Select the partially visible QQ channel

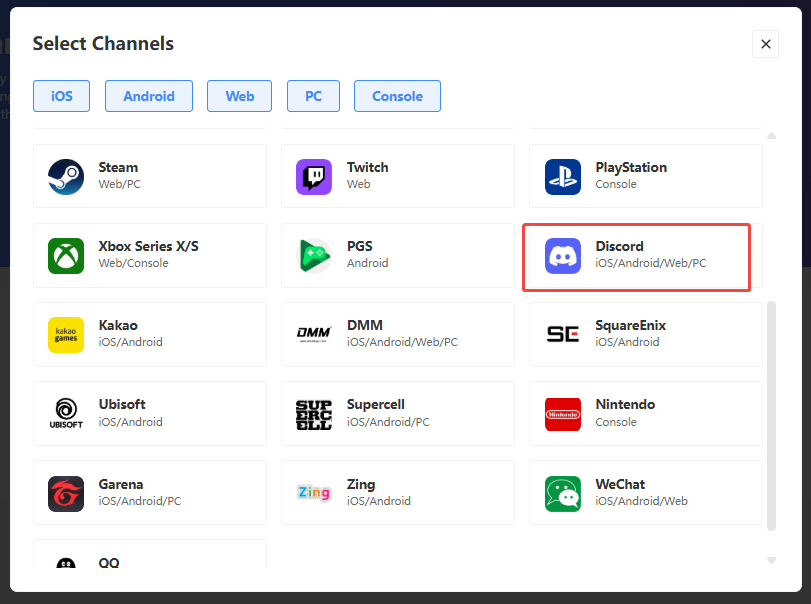(x=150, y=554)
